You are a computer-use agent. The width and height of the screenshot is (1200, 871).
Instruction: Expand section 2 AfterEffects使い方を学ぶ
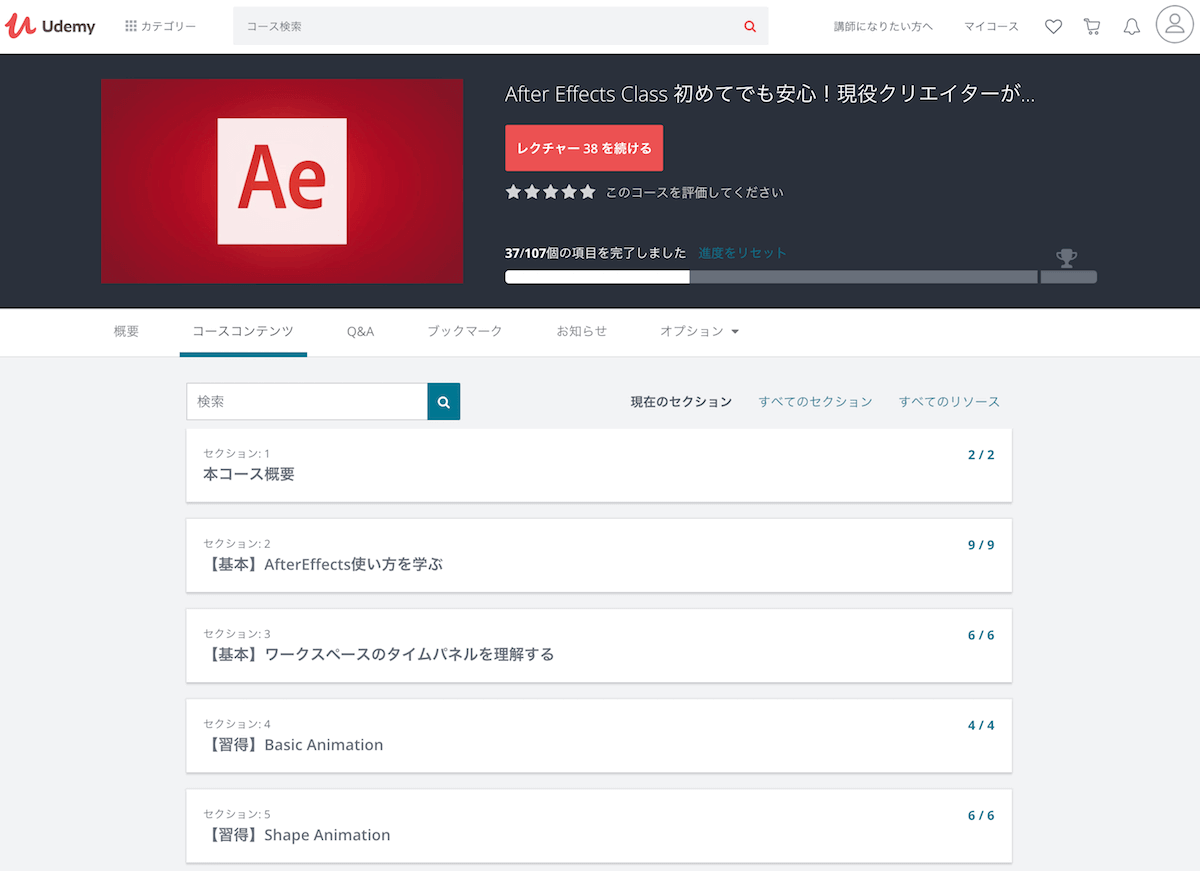(x=599, y=555)
